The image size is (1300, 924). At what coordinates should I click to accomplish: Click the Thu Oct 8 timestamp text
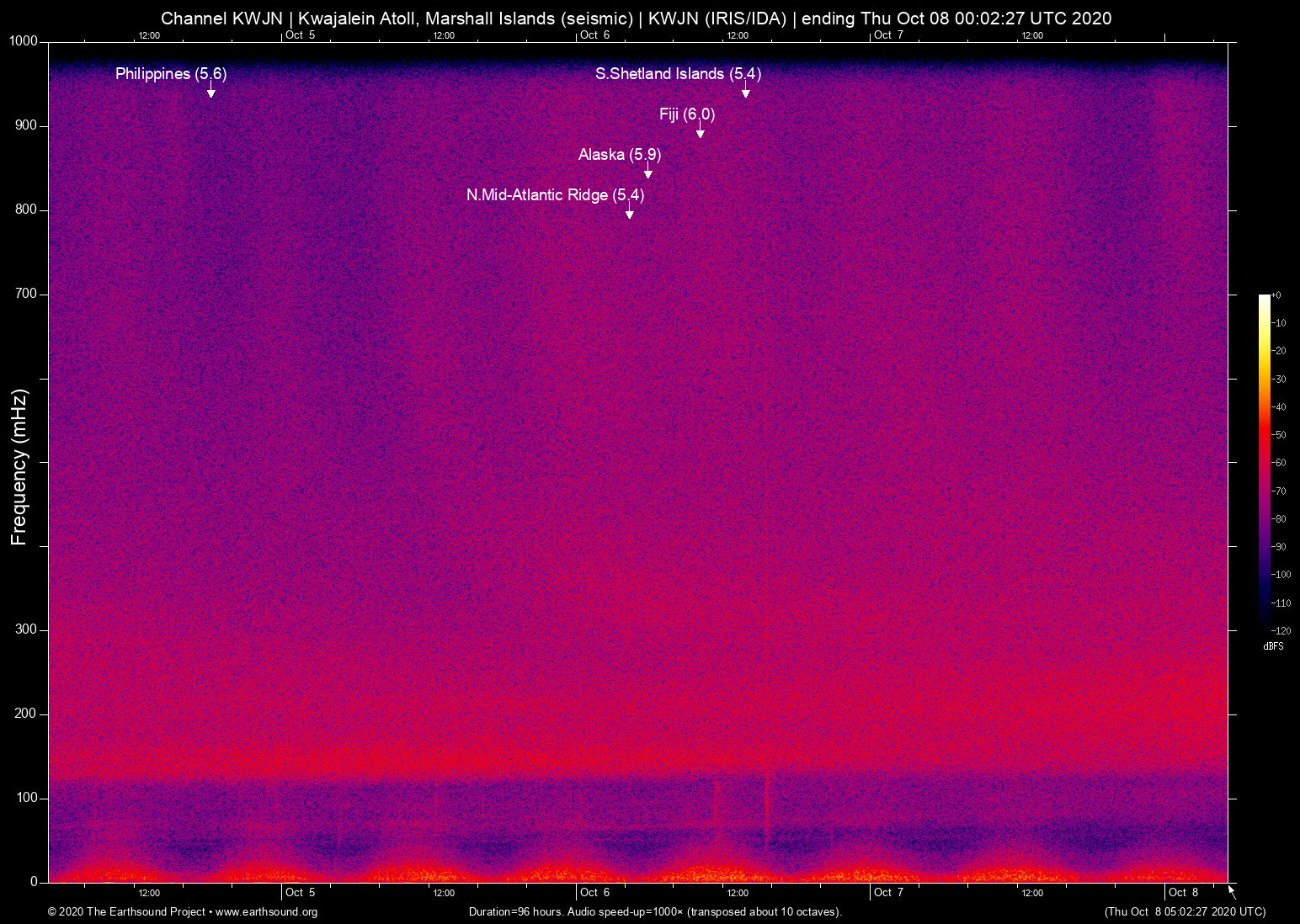(1185, 911)
